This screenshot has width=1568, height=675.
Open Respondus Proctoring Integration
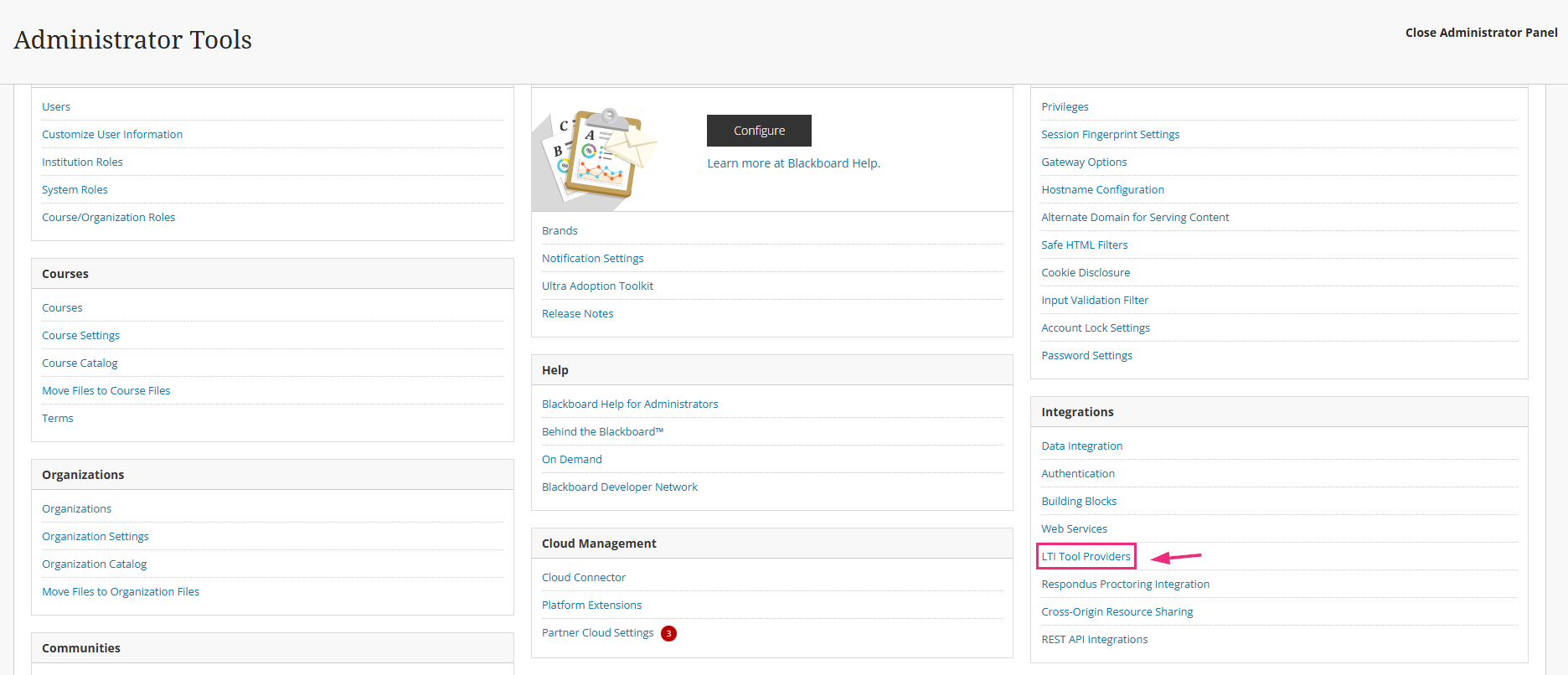click(1125, 585)
